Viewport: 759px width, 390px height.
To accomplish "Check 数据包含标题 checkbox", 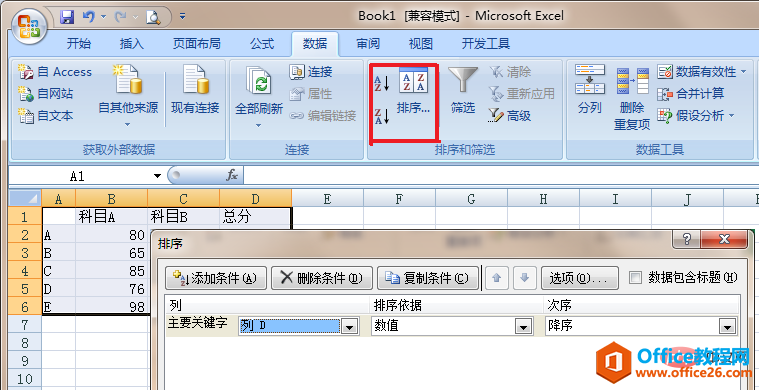I will 635,278.
